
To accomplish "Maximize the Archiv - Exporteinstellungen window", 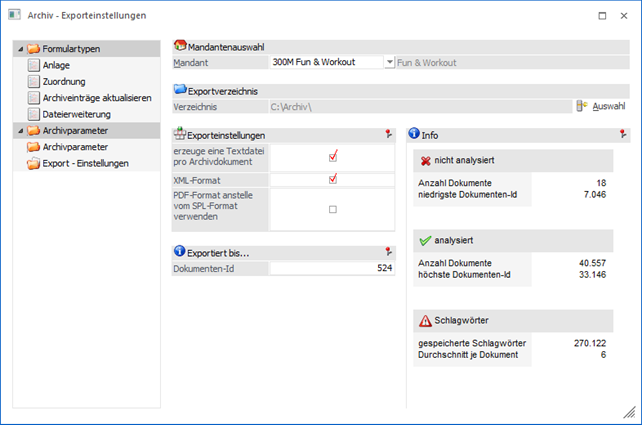I will (x=598, y=16).
